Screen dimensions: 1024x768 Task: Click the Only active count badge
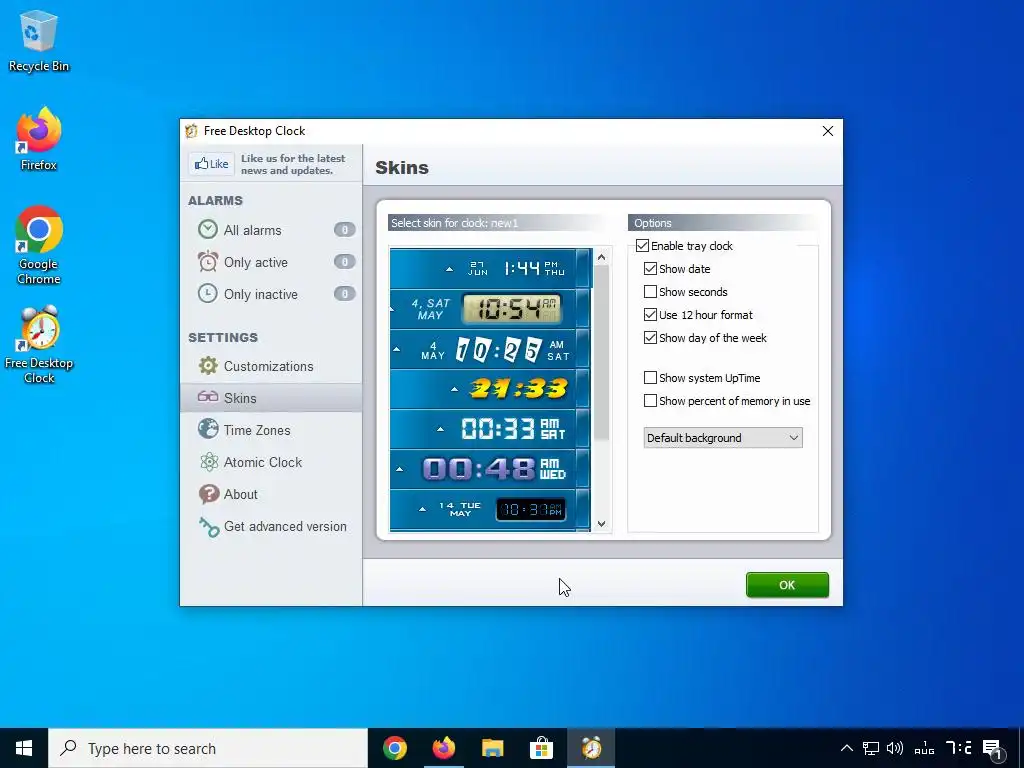345,262
